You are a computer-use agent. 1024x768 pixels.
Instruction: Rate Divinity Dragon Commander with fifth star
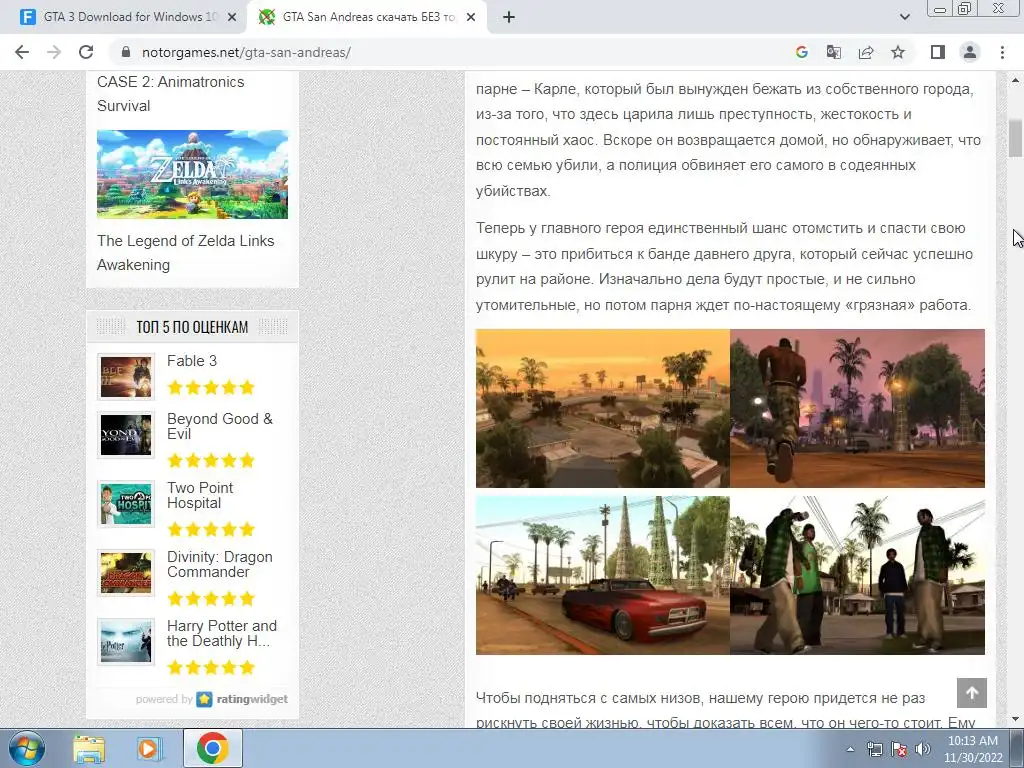pyautogui.click(x=246, y=598)
